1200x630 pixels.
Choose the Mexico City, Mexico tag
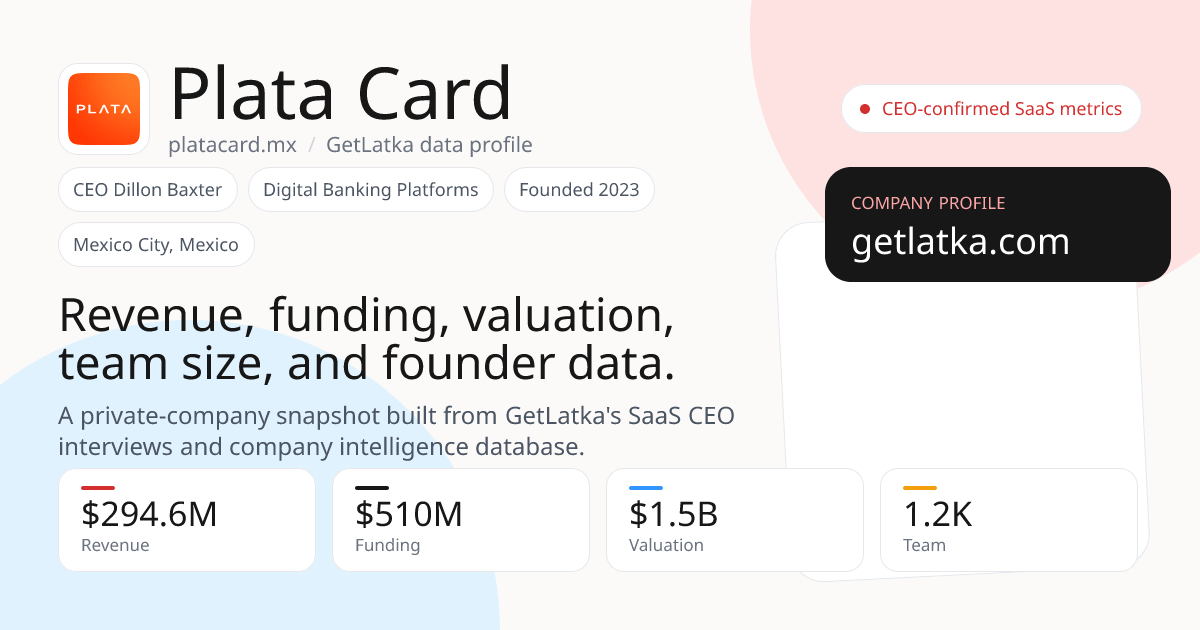click(156, 245)
